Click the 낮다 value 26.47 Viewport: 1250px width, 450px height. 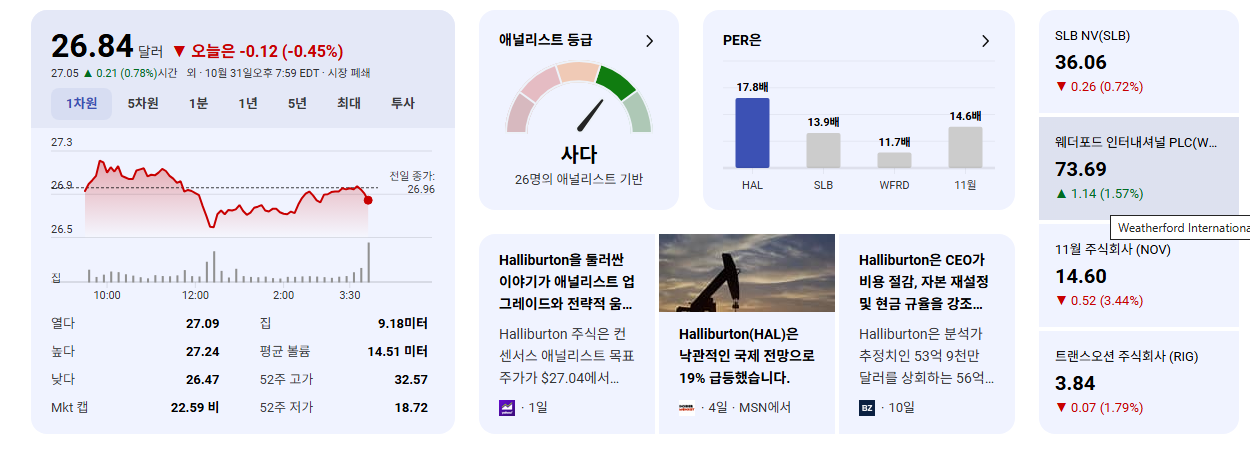(202, 379)
